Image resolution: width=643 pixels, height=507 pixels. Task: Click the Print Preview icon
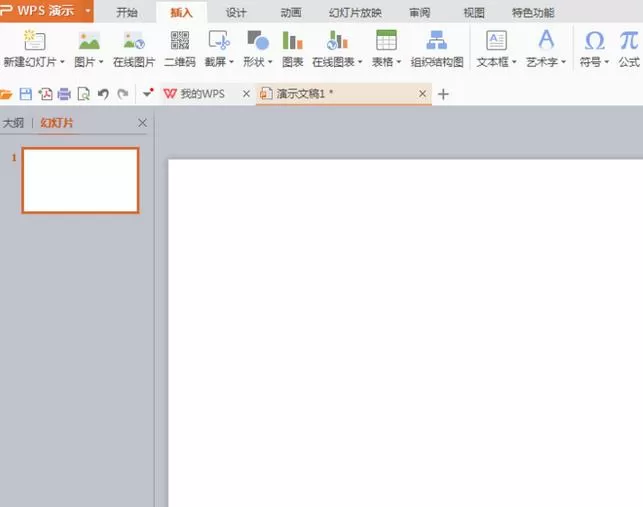click(x=84, y=94)
